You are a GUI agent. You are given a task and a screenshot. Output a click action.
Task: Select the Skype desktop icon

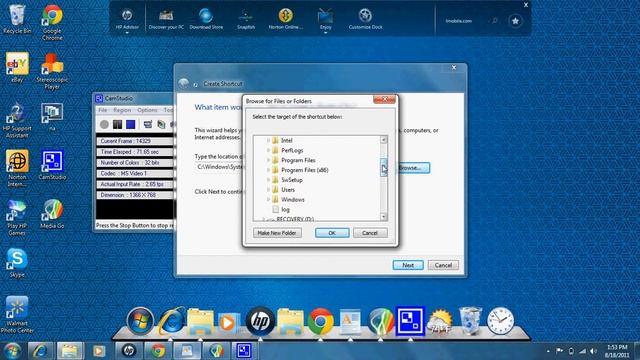17,262
